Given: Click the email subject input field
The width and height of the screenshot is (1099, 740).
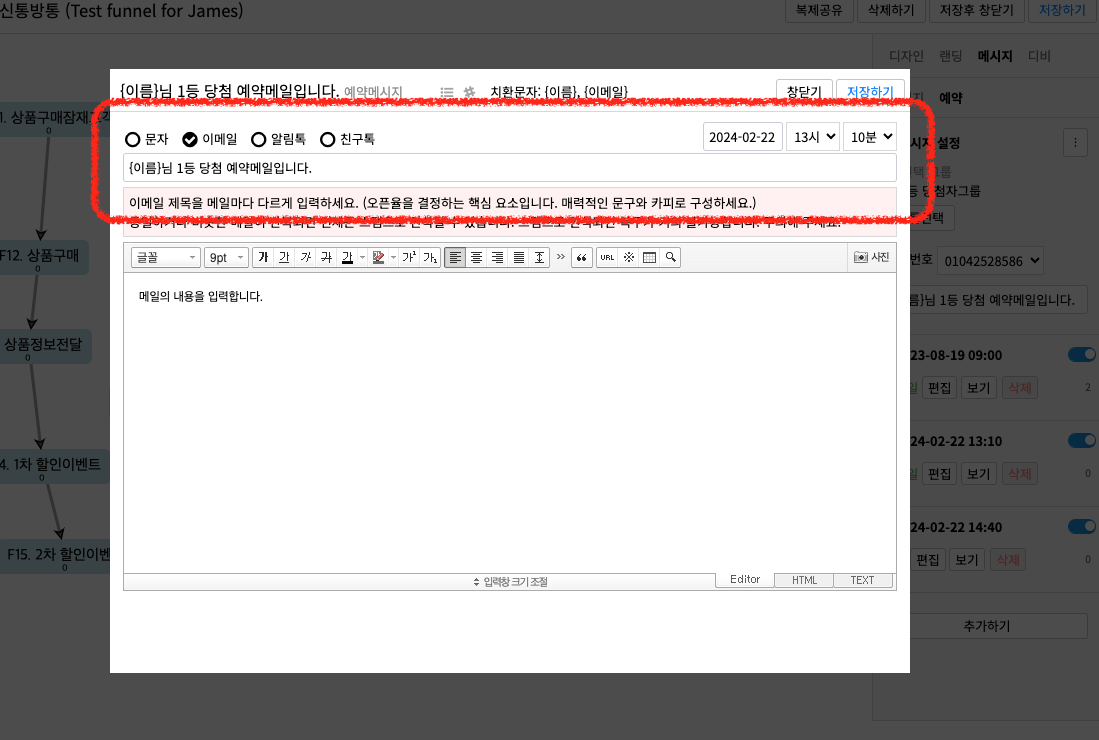Looking at the screenshot, I should pyautogui.click(x=509, y=168).
